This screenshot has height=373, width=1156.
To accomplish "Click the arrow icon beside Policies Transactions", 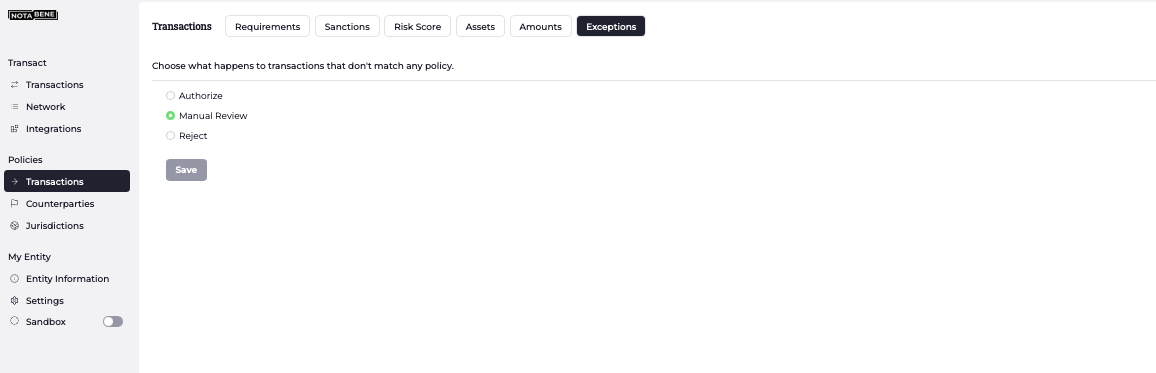I will pyautogui.click(x=14, y=181).
